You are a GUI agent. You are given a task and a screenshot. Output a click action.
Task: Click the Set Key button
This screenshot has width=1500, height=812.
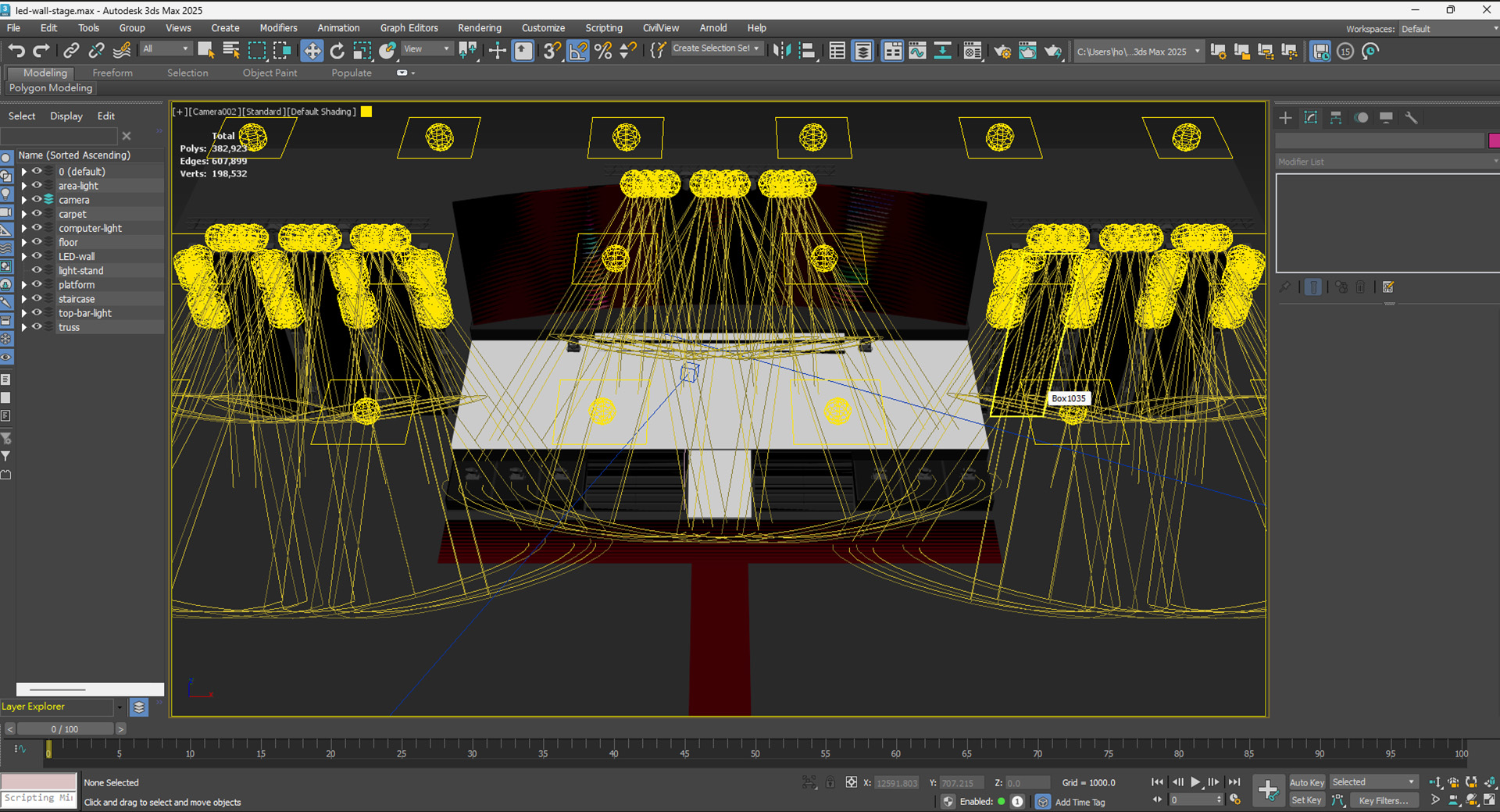1306,800
